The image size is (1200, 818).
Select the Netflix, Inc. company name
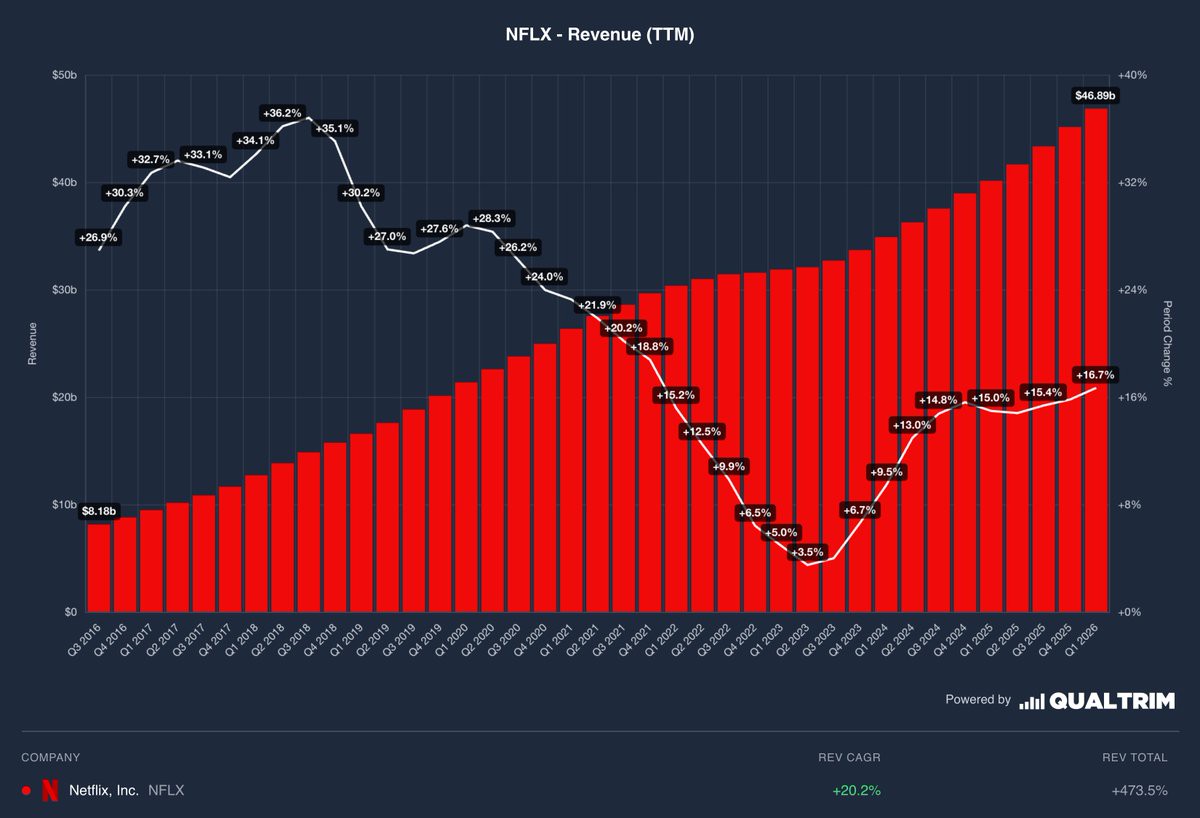tap(104, 790)
